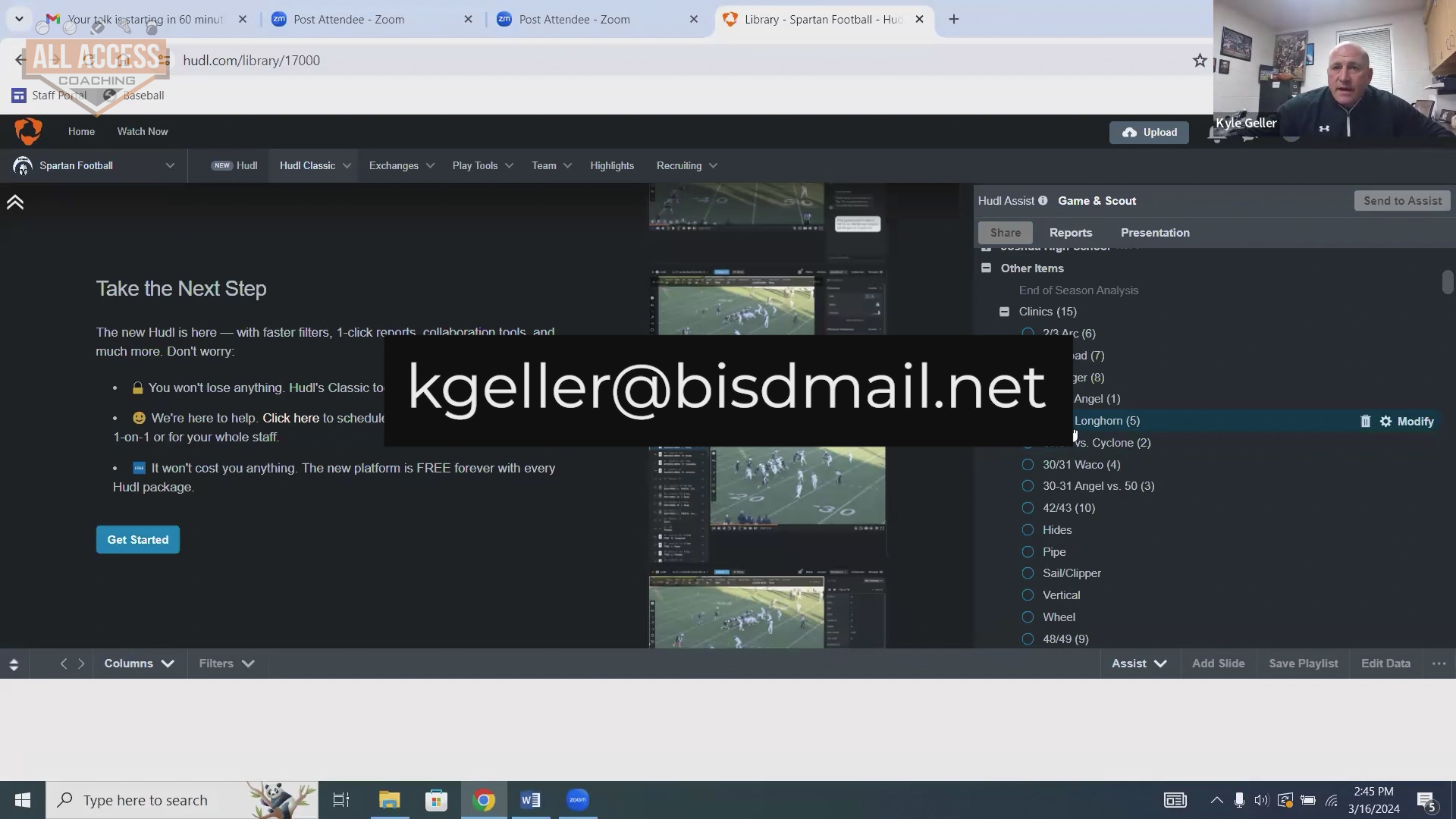
Task: Open Zoom from the taskbar
Action: pos(578,800)
